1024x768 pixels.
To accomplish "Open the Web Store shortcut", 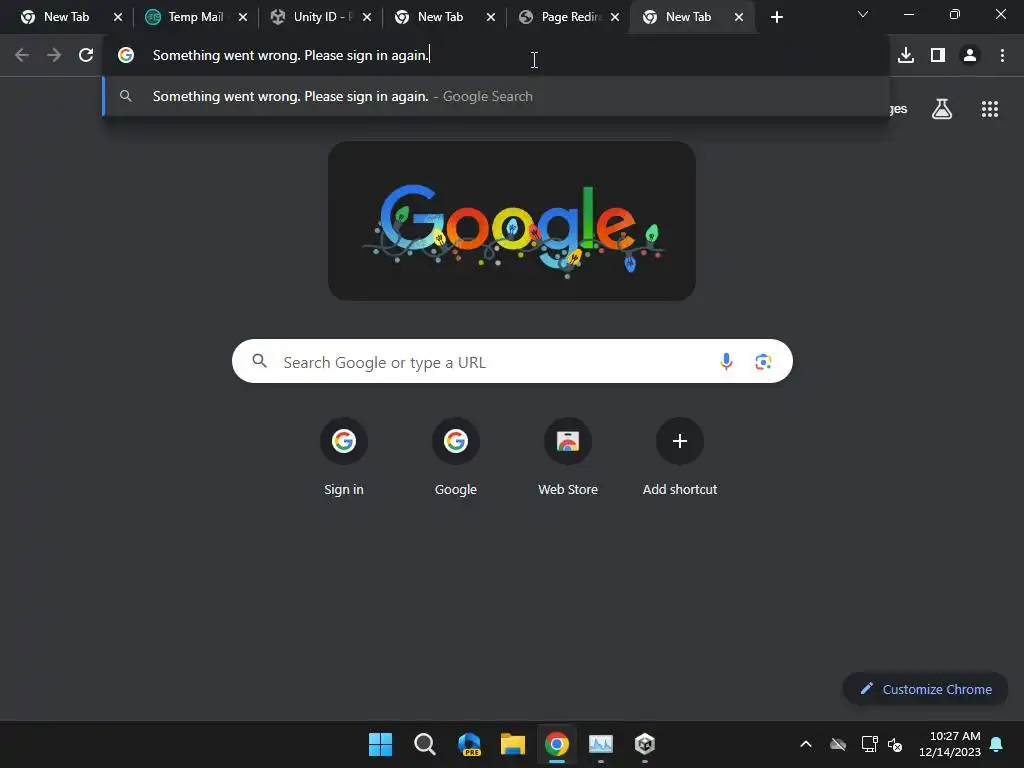I will click(568, 457).
